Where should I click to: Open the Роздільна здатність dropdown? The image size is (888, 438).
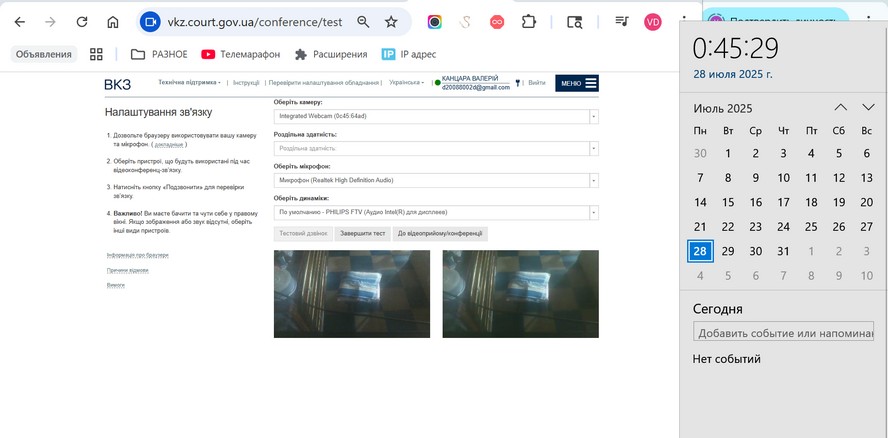(436, 148)
